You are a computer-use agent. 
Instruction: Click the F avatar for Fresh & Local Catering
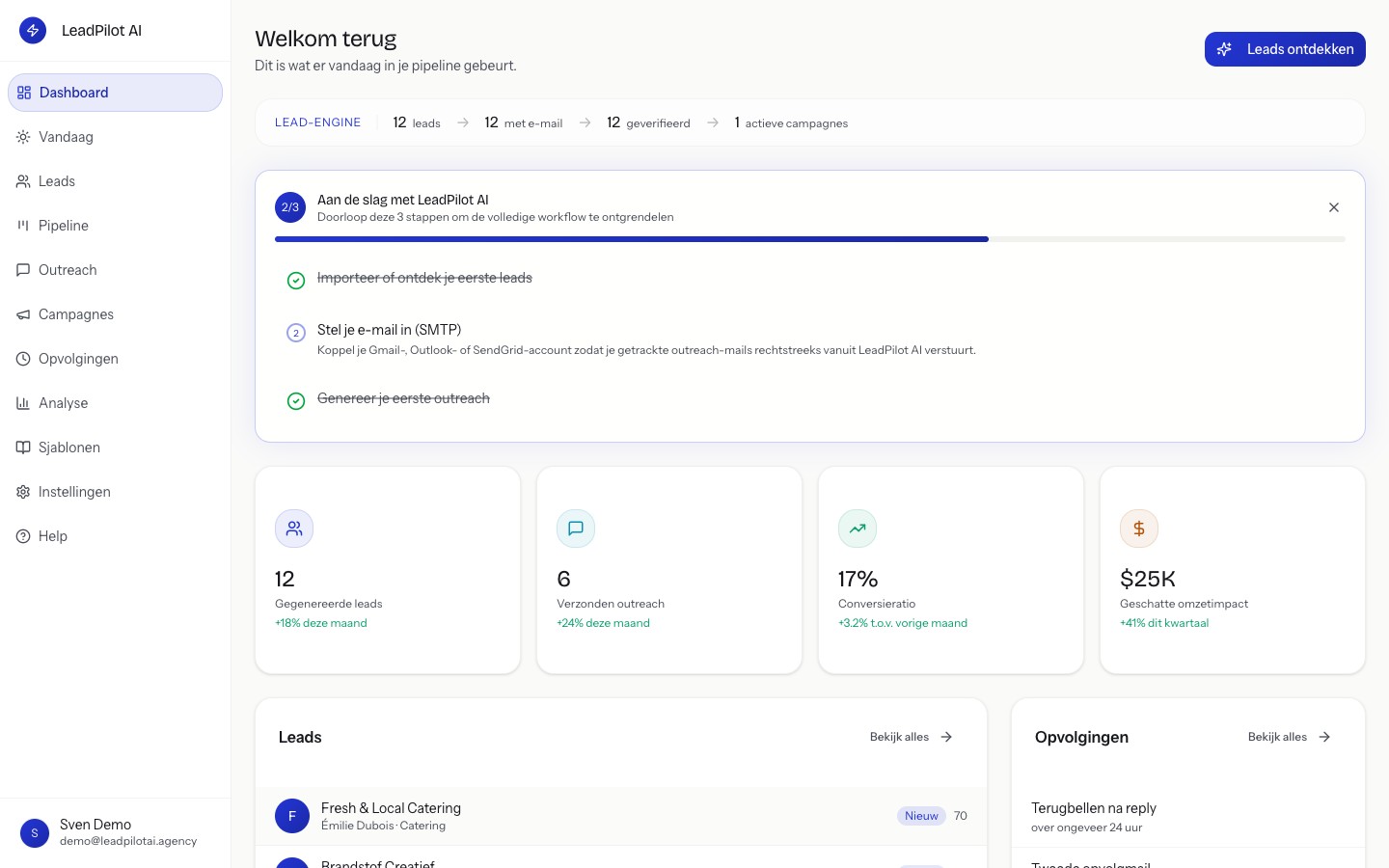[x=292, y=816]
